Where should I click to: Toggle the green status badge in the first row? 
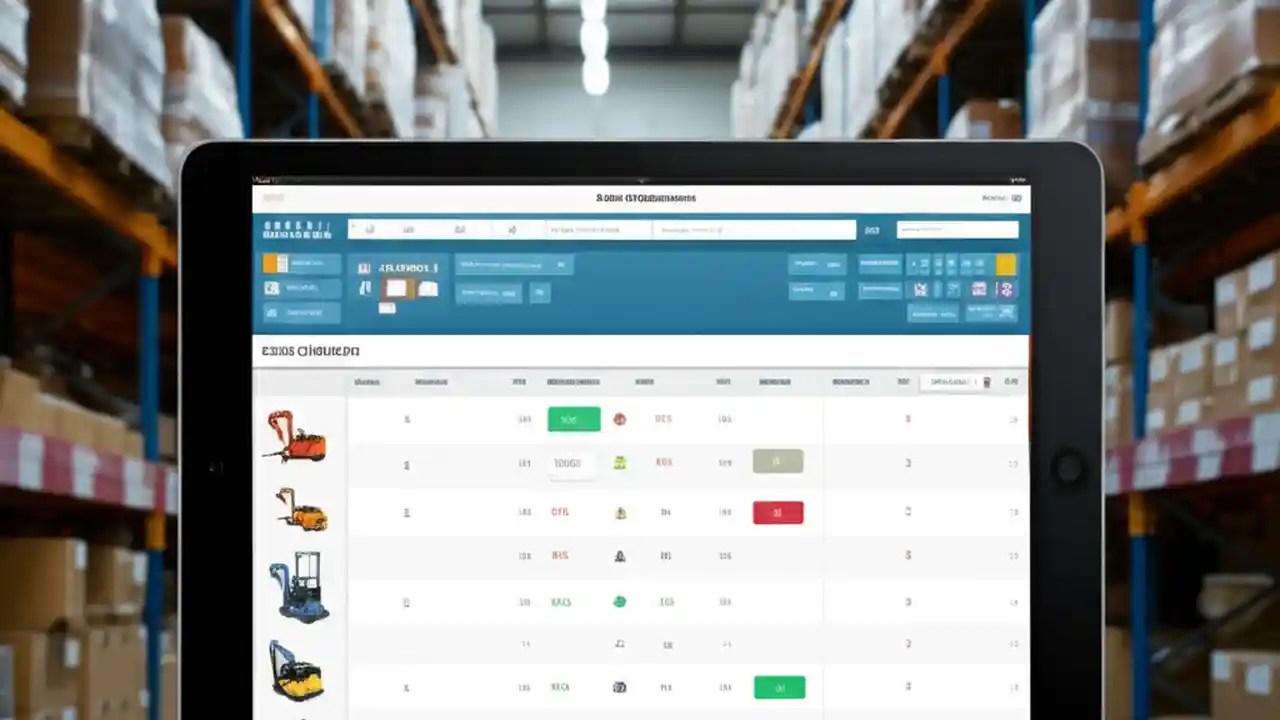[573, 418]
